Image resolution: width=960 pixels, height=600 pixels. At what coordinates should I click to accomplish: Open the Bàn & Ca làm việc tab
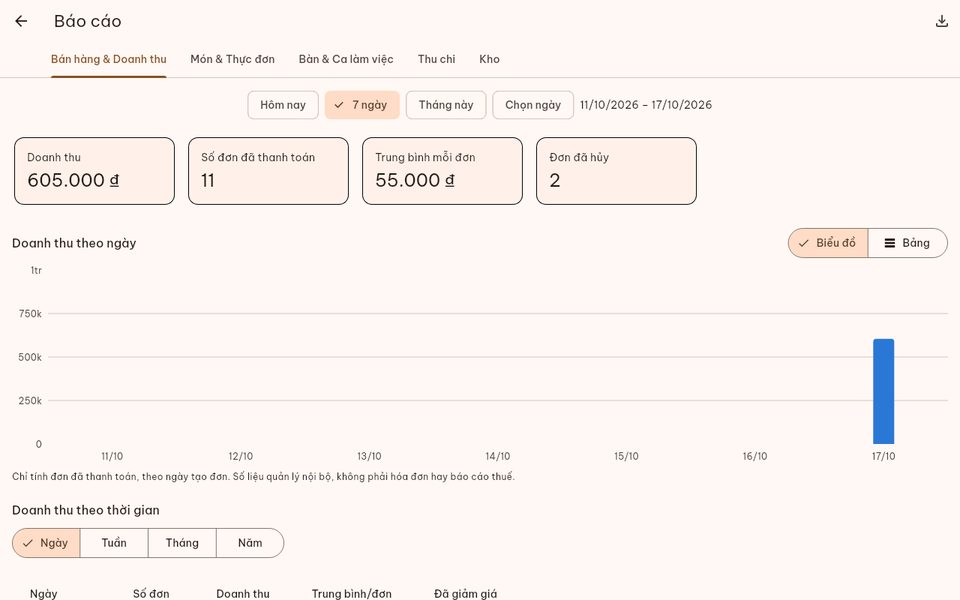click(x=346, y=59)
